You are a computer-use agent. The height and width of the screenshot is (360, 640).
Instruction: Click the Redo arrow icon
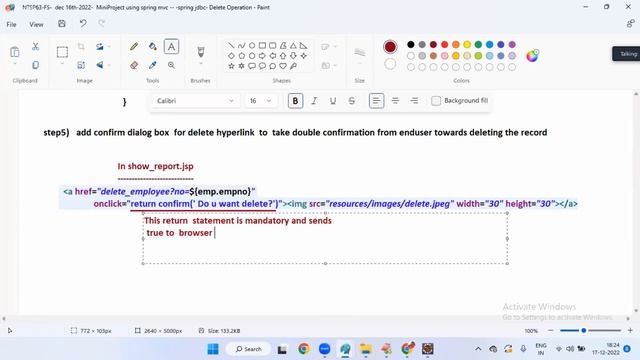click(x=102, y=24)
